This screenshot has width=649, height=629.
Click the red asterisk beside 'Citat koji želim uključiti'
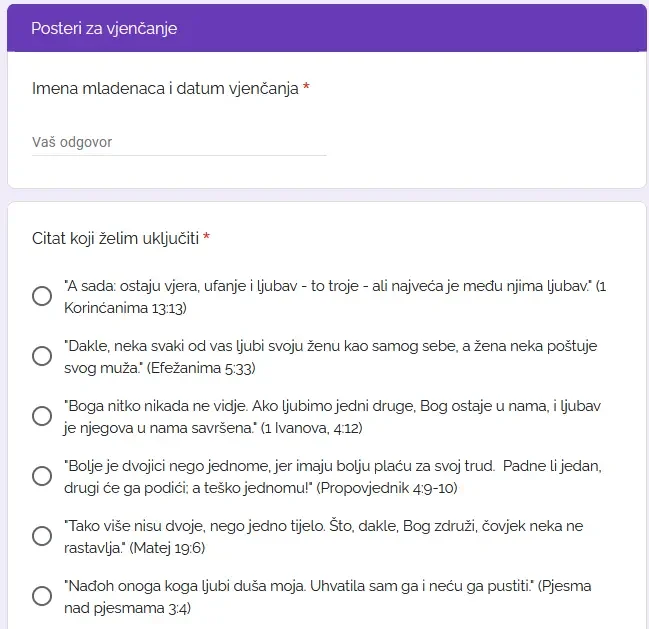(x=207, y=237)
